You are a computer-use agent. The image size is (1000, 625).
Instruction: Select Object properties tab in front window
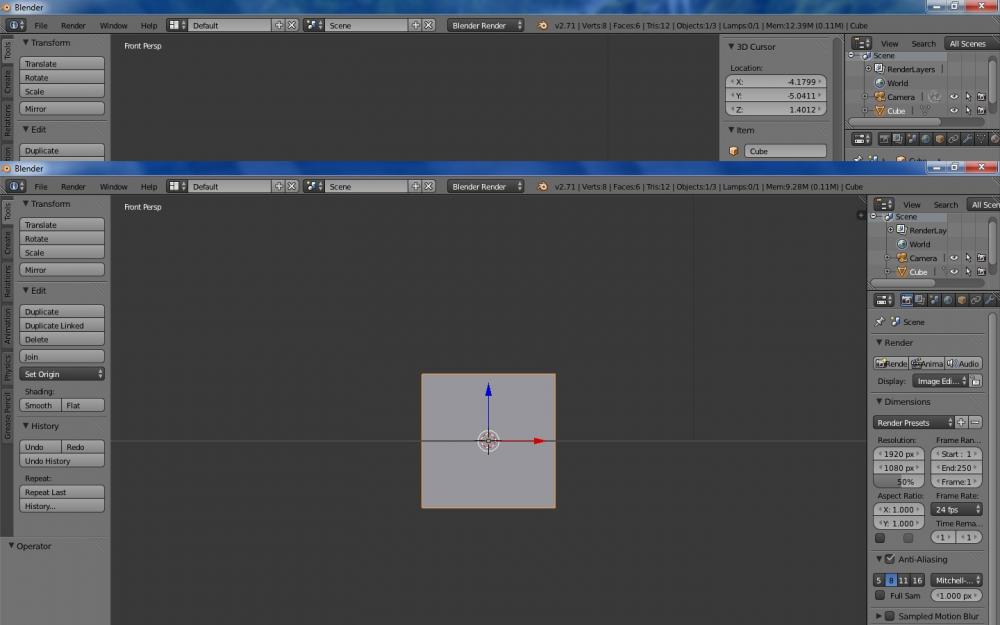click(x=962, y=300)
